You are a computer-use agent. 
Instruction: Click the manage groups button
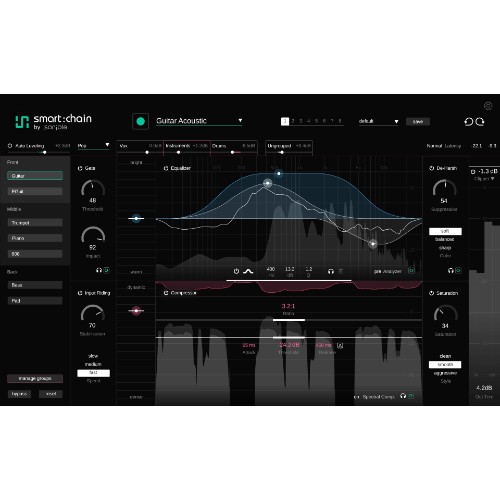(x=35, y=378)
